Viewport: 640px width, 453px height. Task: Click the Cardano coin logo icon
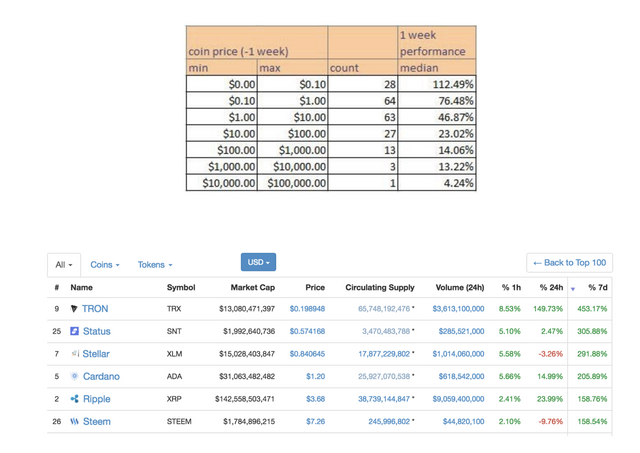(74, 376)
